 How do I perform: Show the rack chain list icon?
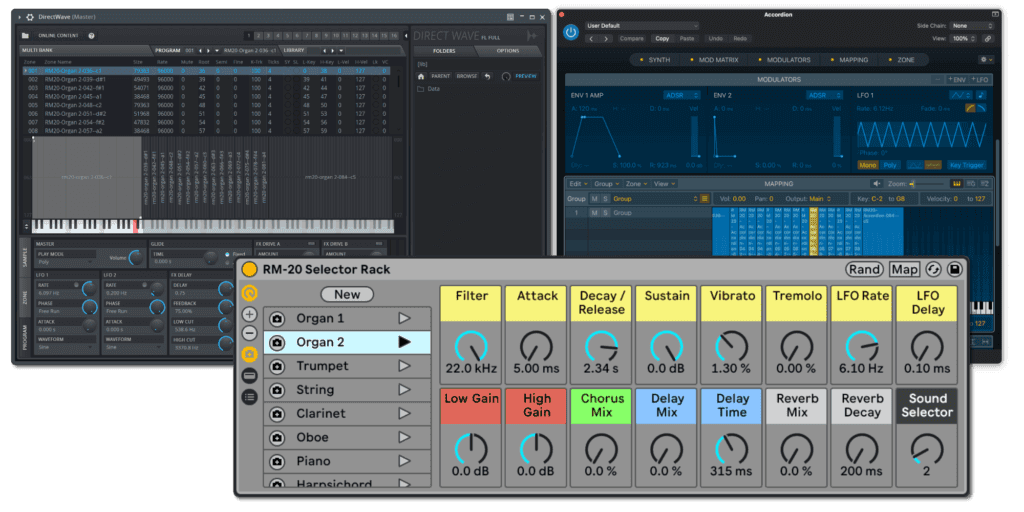[249, 396]
